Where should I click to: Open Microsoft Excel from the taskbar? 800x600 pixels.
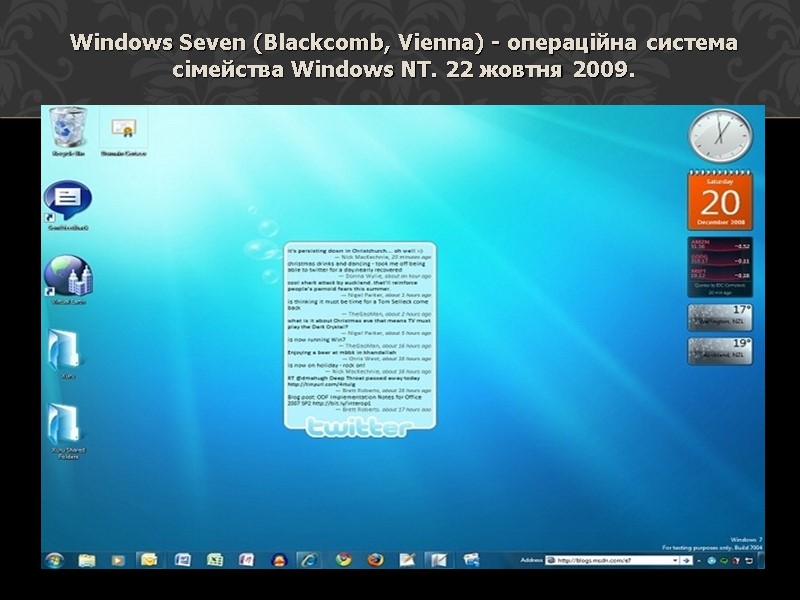[216, 559]
